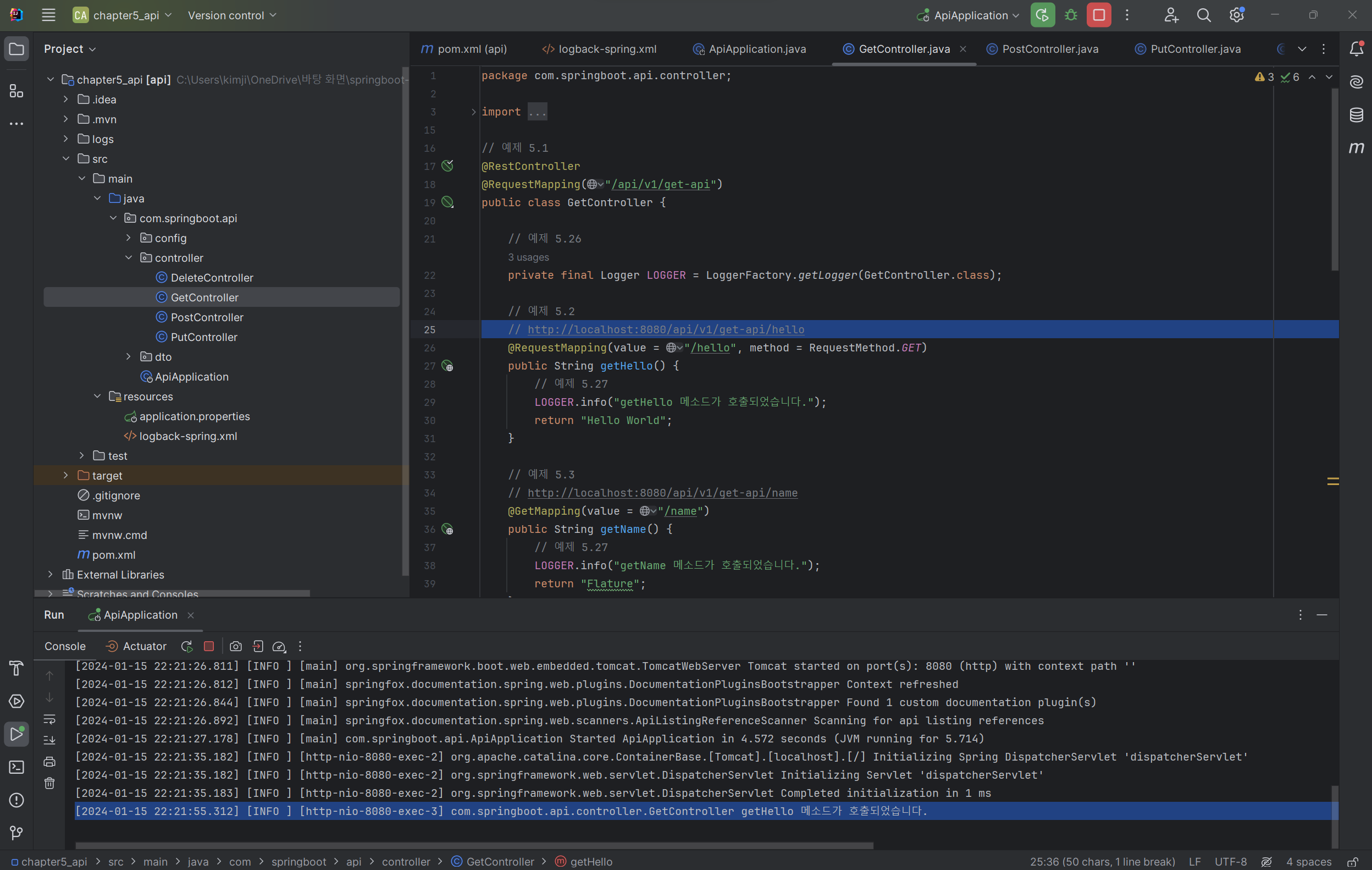
Task: Open the localhost get-api/name link in comment
Action: click(x=662, y=493)
